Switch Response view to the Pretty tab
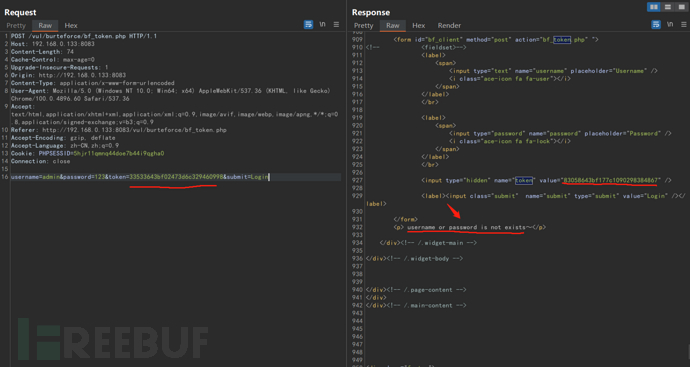The height and width of the screenshot is (367, 690). tap(363, 26)
